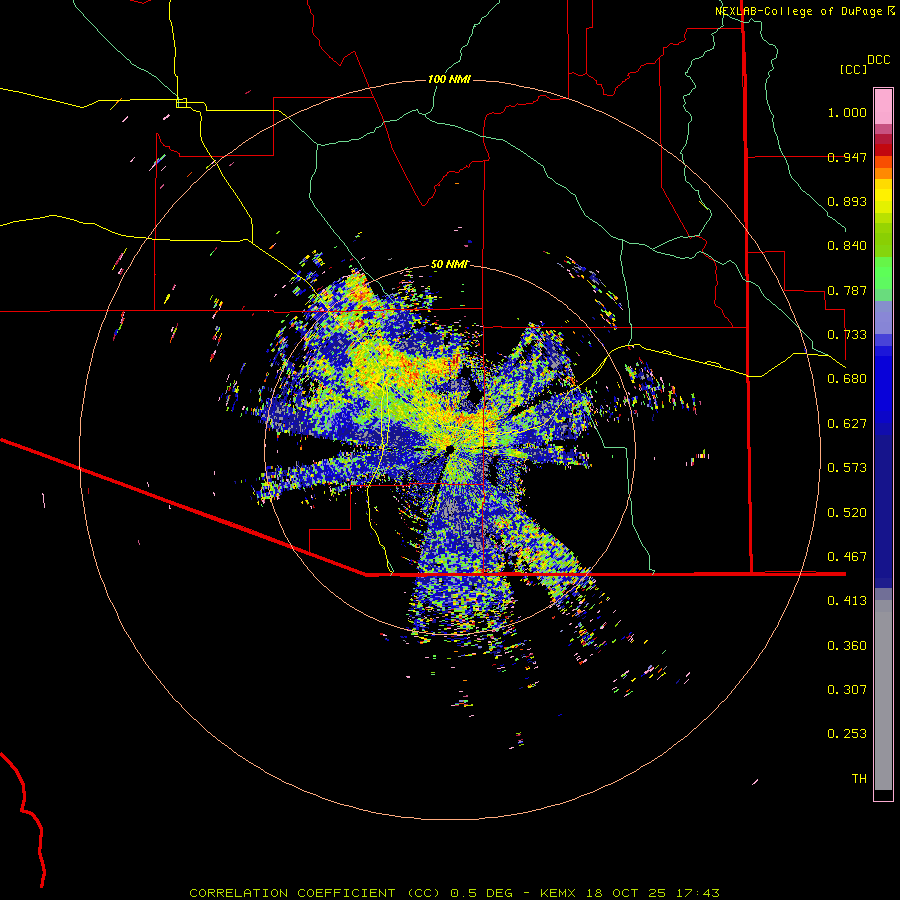Select the 0.307 scale label
Viewport: 900px width, 900px height.
click(847, 690)
